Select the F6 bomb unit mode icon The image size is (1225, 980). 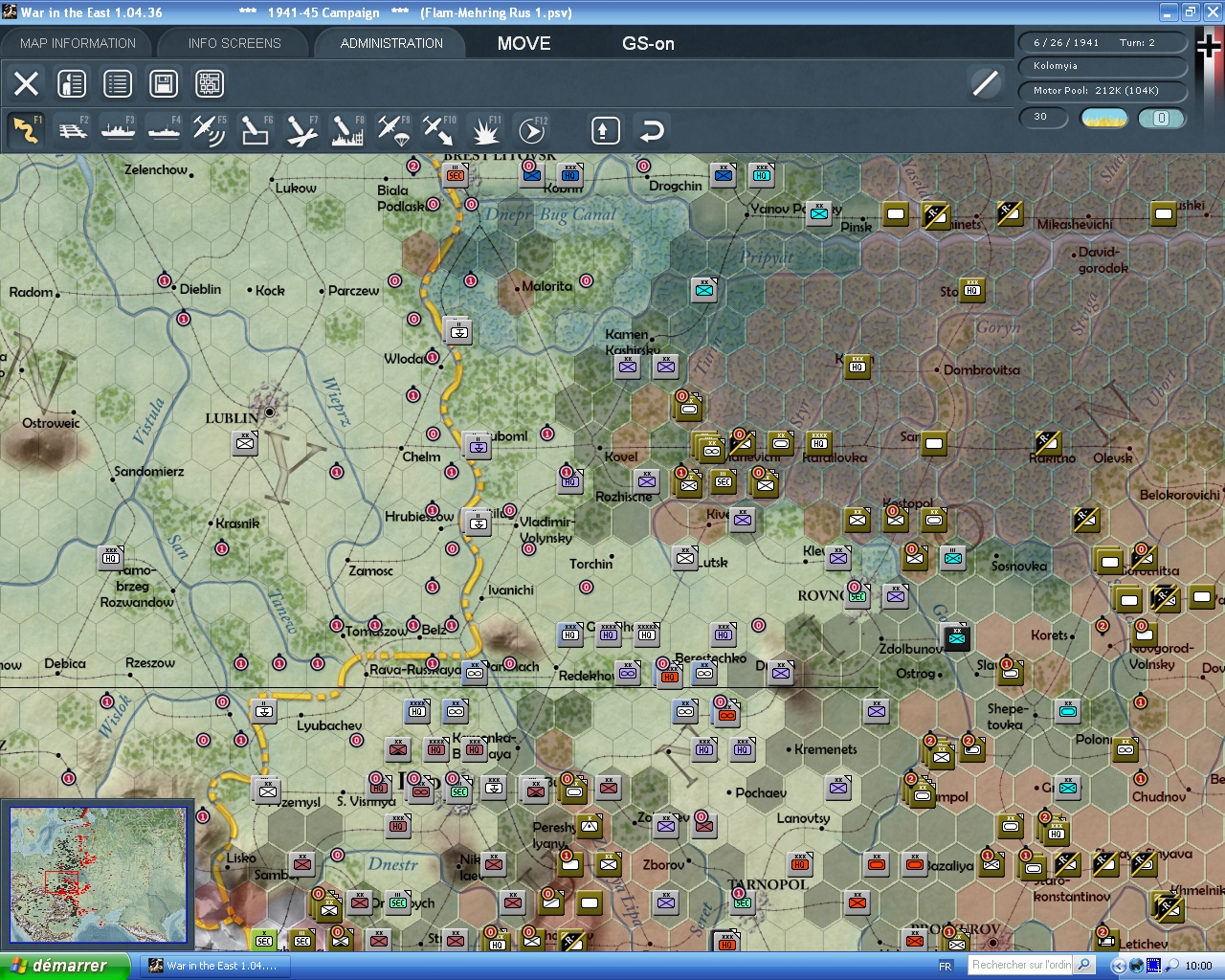tap(256, 130)
